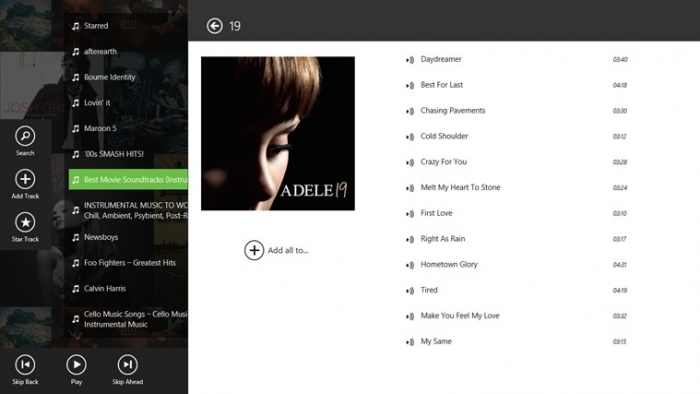Click the duration of the Tired row
700x394 pixels.
[620, 290]
